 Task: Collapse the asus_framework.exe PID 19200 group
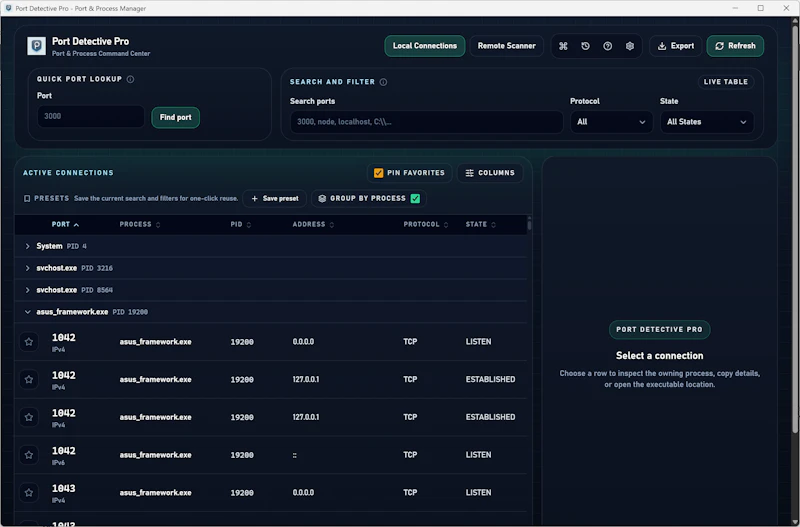click(x=28, y=312)
